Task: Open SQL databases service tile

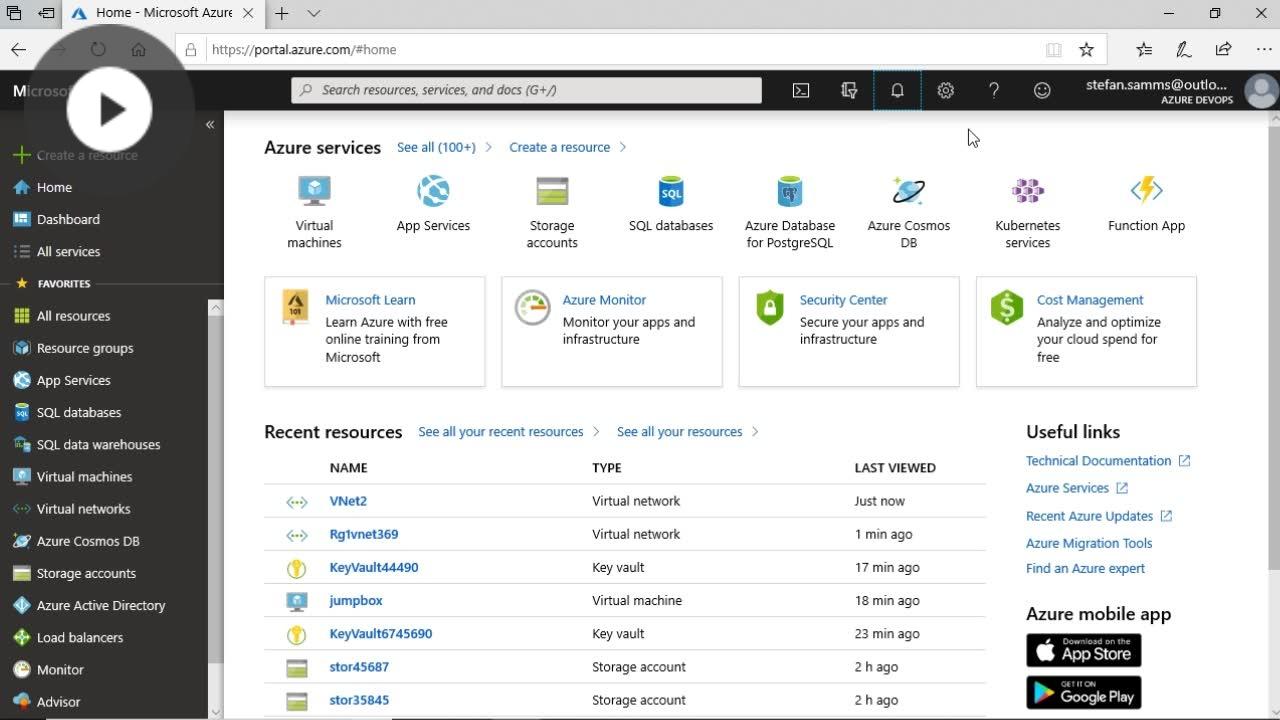Action: pos(671,205)
